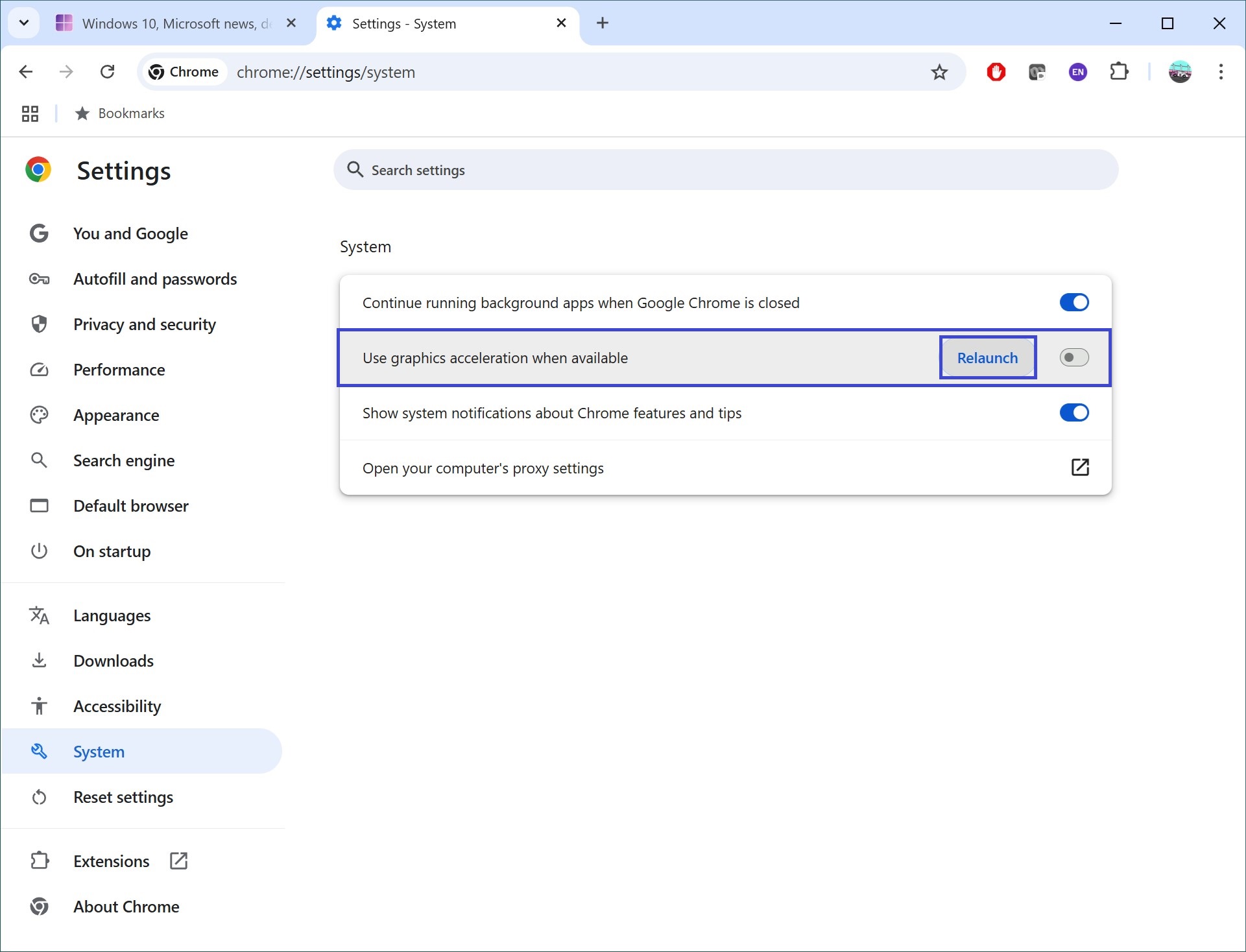
Task: Open the purple EN language extension
Action: pyautogui.click(x=1078, y=72)
